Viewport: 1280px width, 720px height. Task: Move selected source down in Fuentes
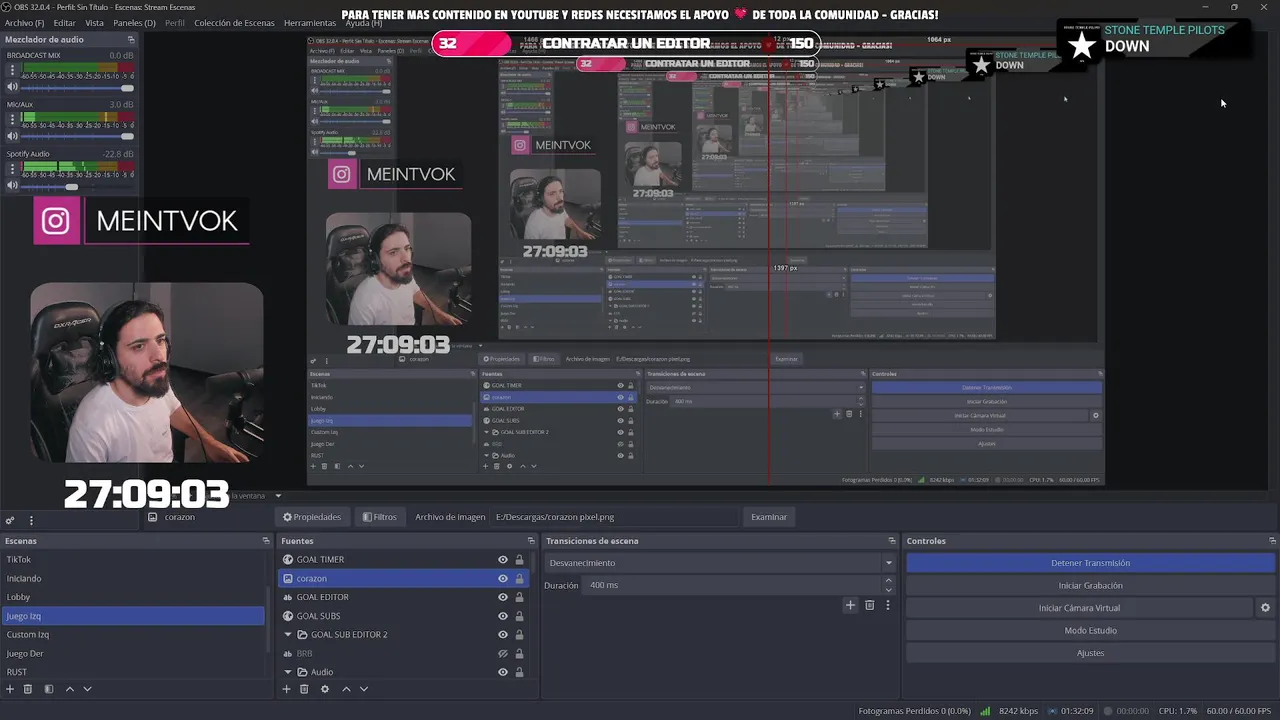coord(364,689)
